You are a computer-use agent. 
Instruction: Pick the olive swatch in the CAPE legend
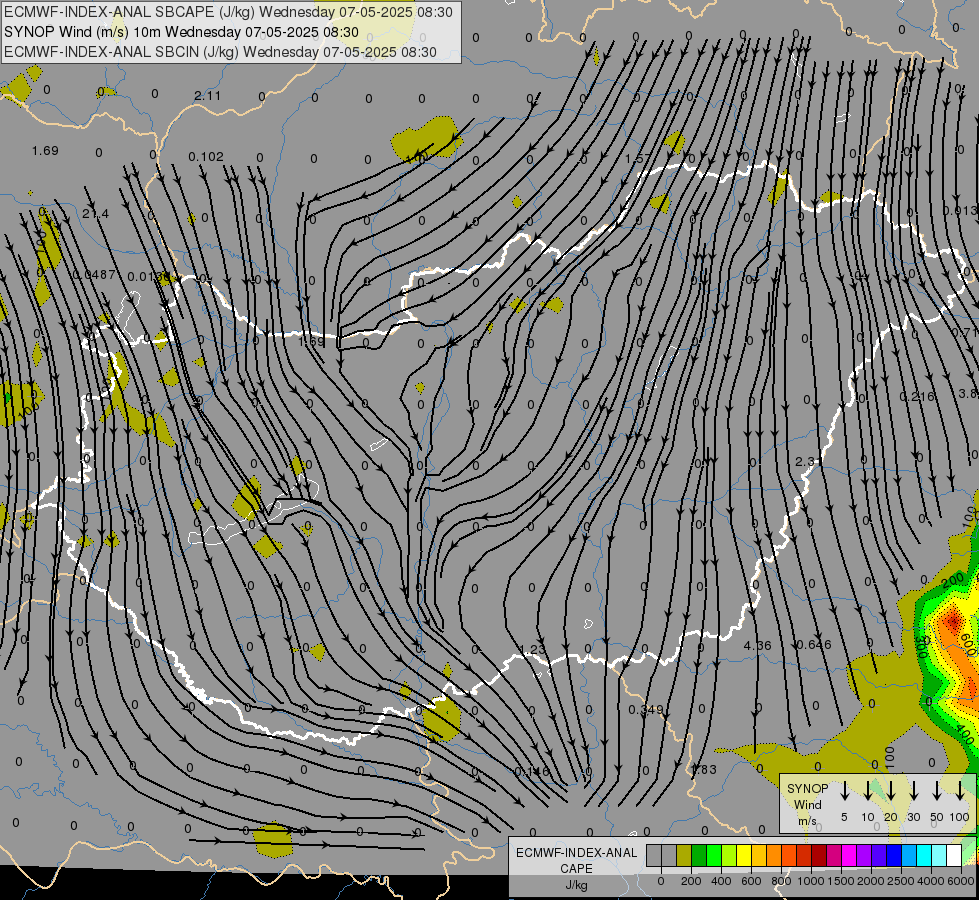(x=684, y=855)
